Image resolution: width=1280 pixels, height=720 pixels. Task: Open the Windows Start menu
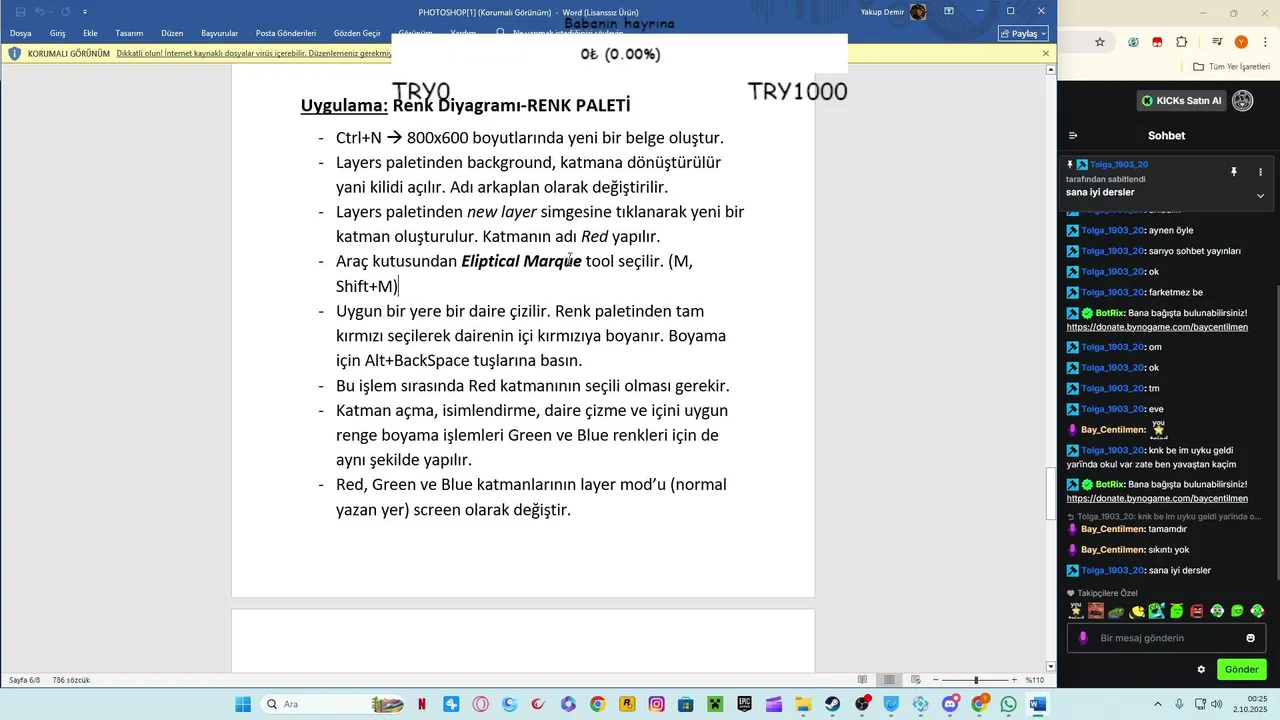click(x=243, y=704)
